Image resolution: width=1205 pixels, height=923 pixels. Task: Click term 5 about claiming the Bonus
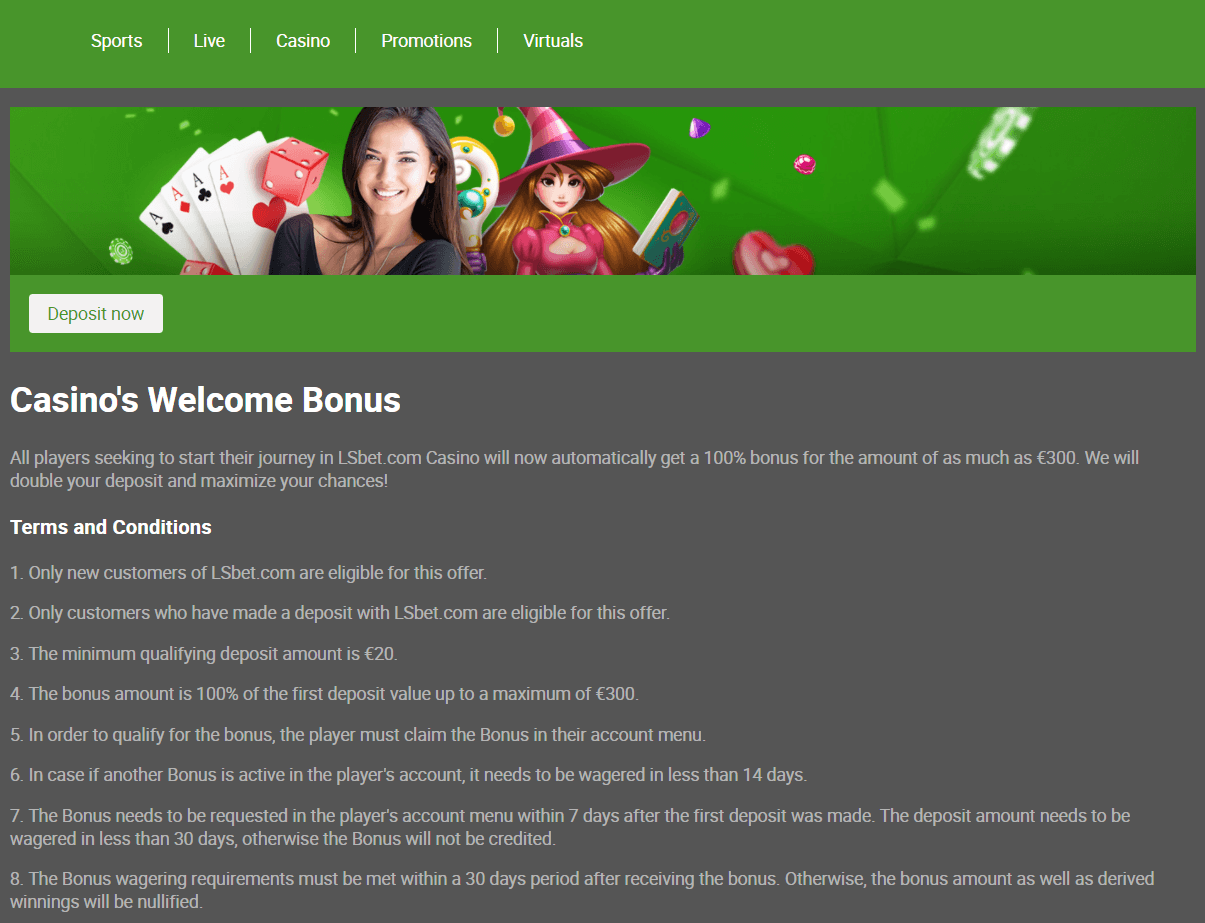click(x=358, y=734)
